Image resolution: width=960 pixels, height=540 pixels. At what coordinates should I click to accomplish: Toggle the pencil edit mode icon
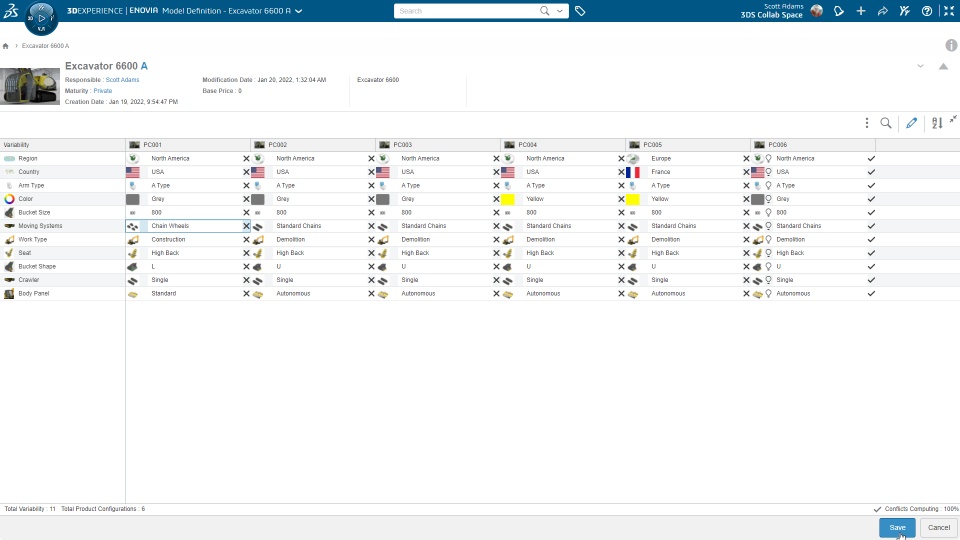tap(912, 123)
